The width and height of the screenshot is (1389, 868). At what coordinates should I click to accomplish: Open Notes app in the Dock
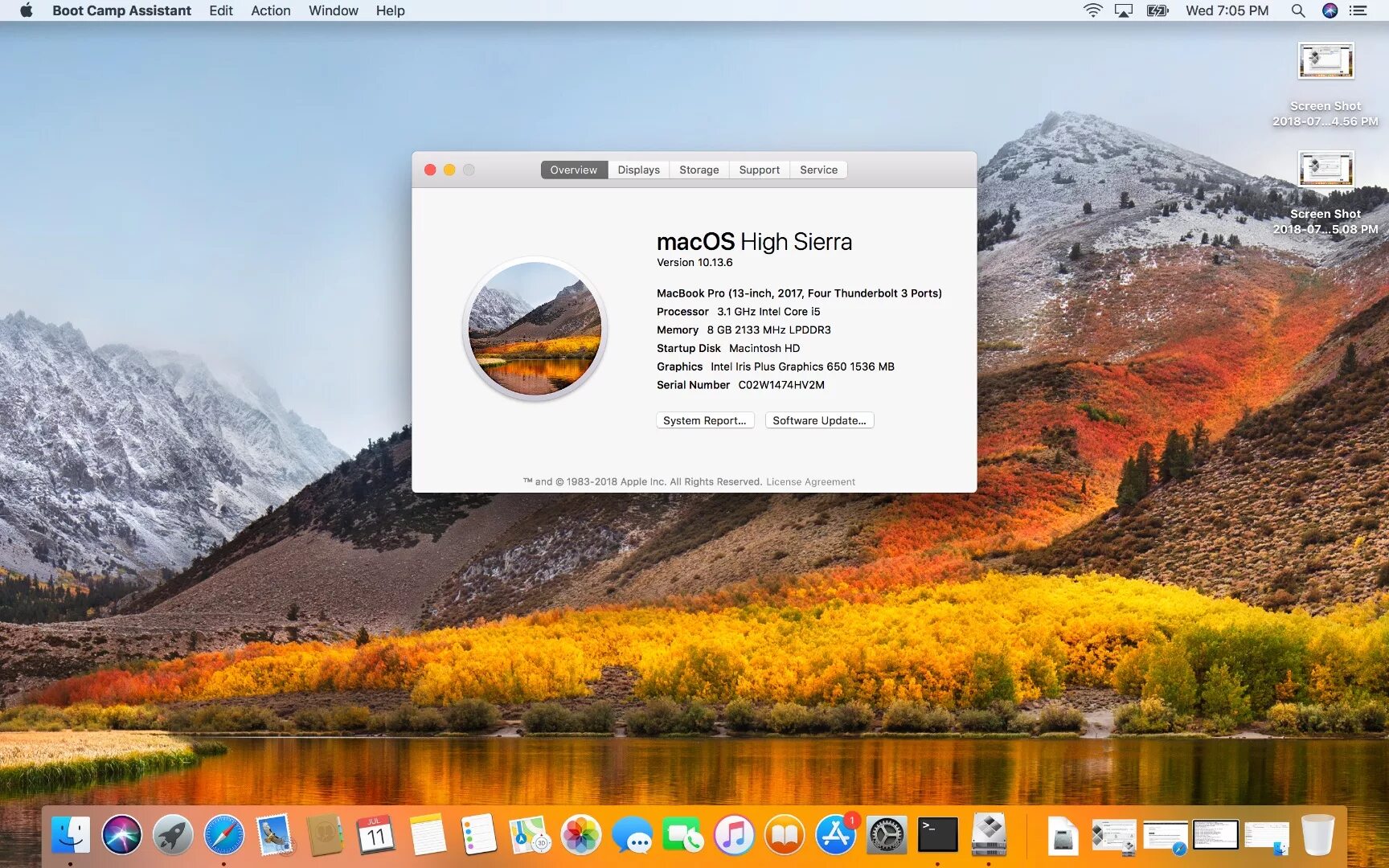pyautogui.click(x=428, y=835)
